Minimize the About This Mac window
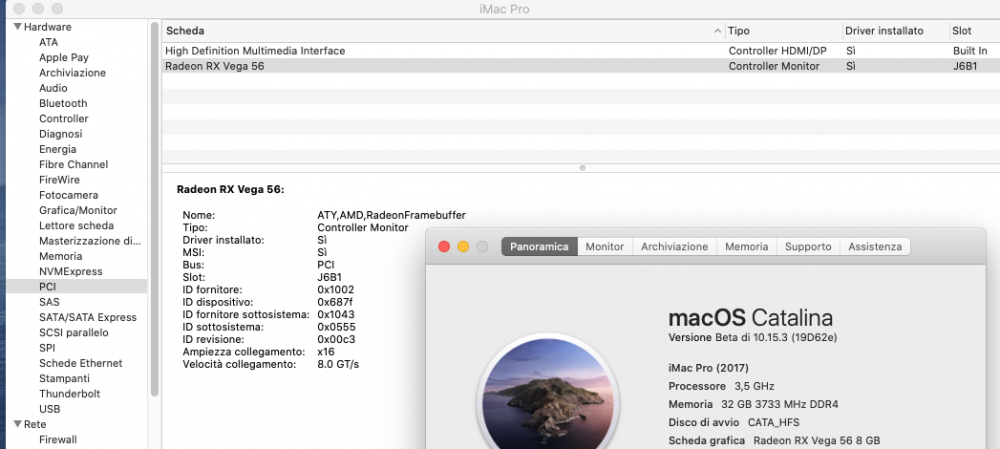This screenshot has height=449, width=1000. click(463, 246)
